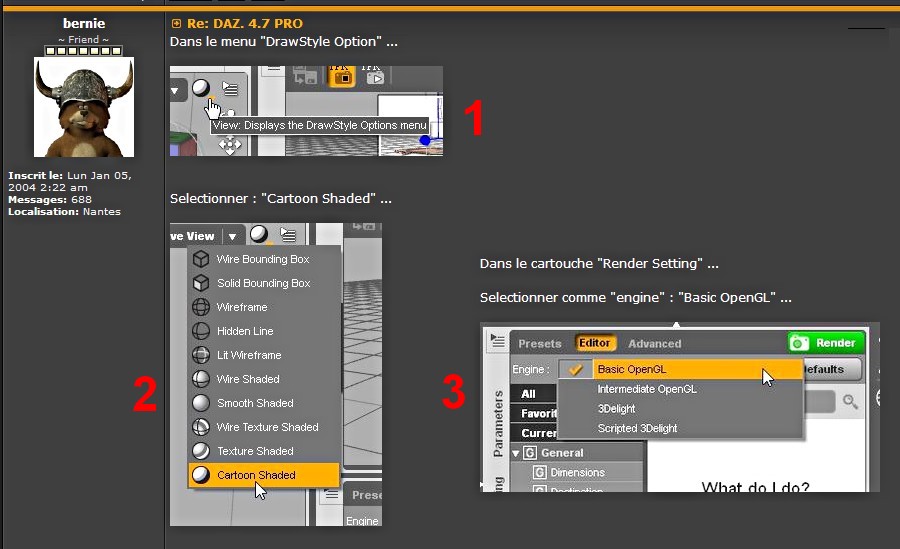Viewport: 900px width, 549px height.
Task: Collapse the General group triangle
Action: pos(516,453)
